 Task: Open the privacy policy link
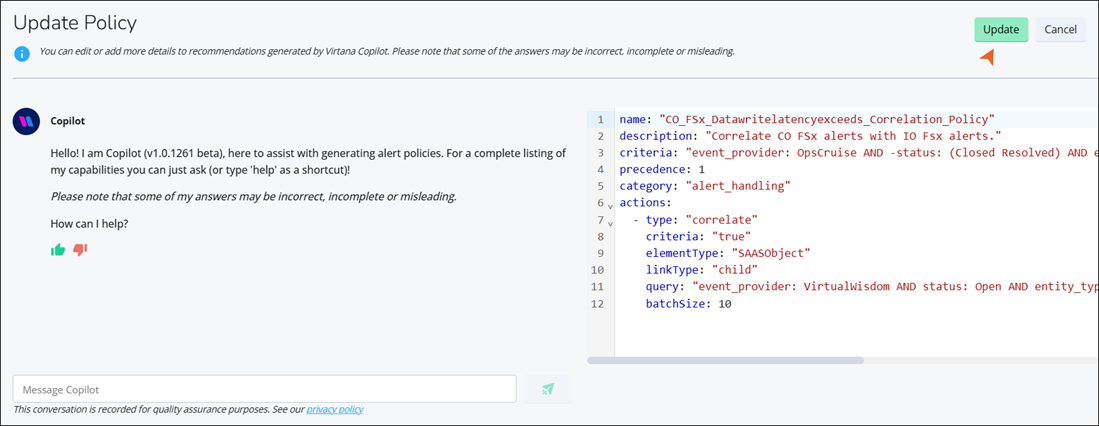pos(334,409)
